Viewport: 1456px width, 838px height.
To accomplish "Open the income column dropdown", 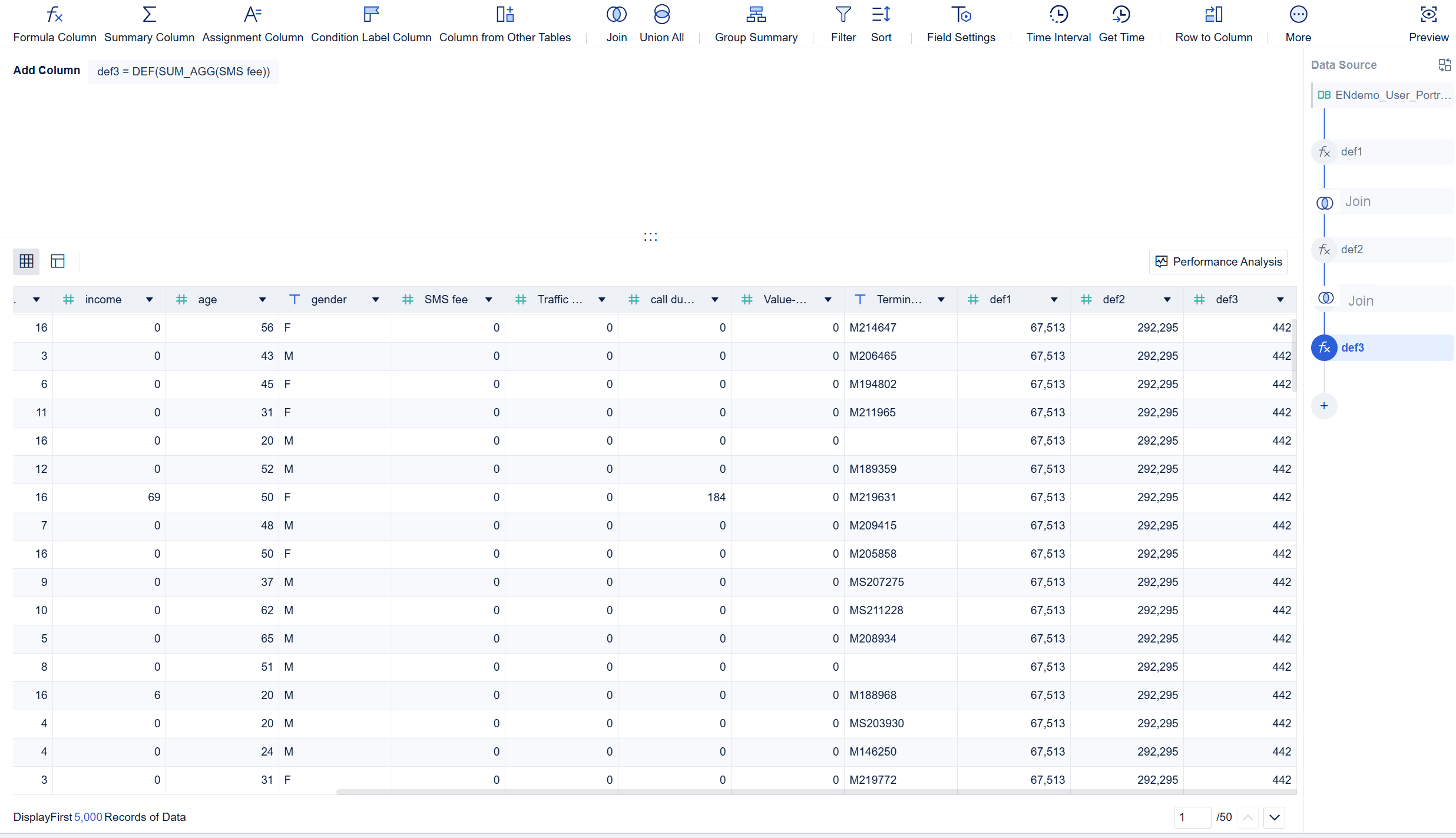I will (x=148, y=299).
